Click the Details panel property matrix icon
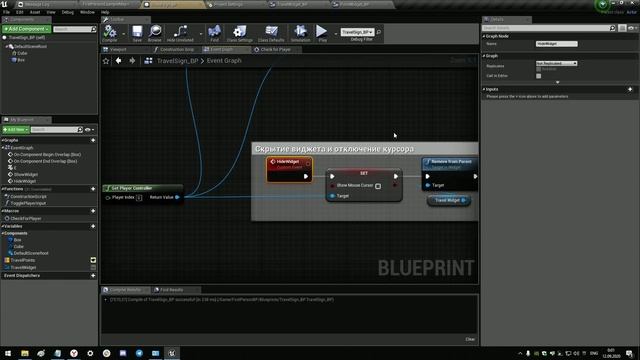Screen dimensions: 640x360 point(622,28)
